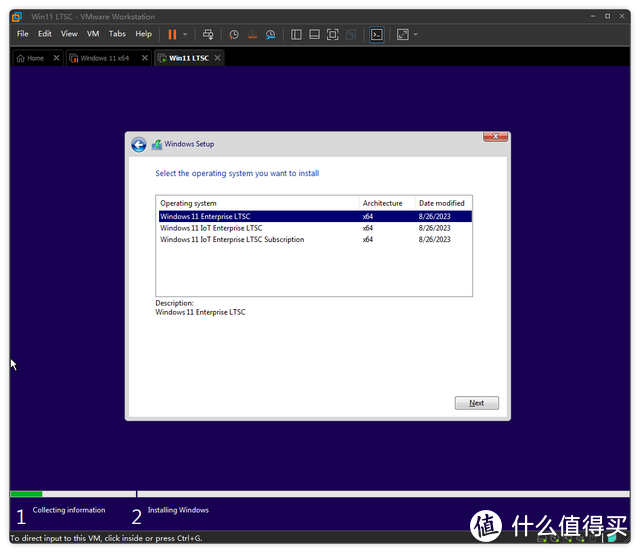This screenshot has height=553, width=640.
Task: Open the snapshot manager
Action: click(x=270, y=35)
